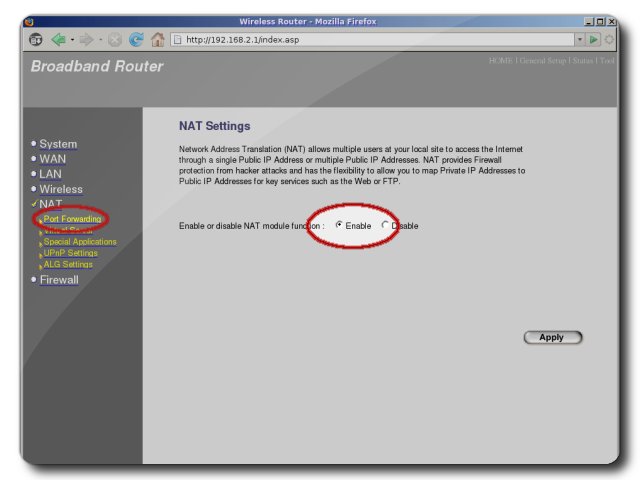
Task: Reload the page with the Refresh icon
Action: pos(135,40)
